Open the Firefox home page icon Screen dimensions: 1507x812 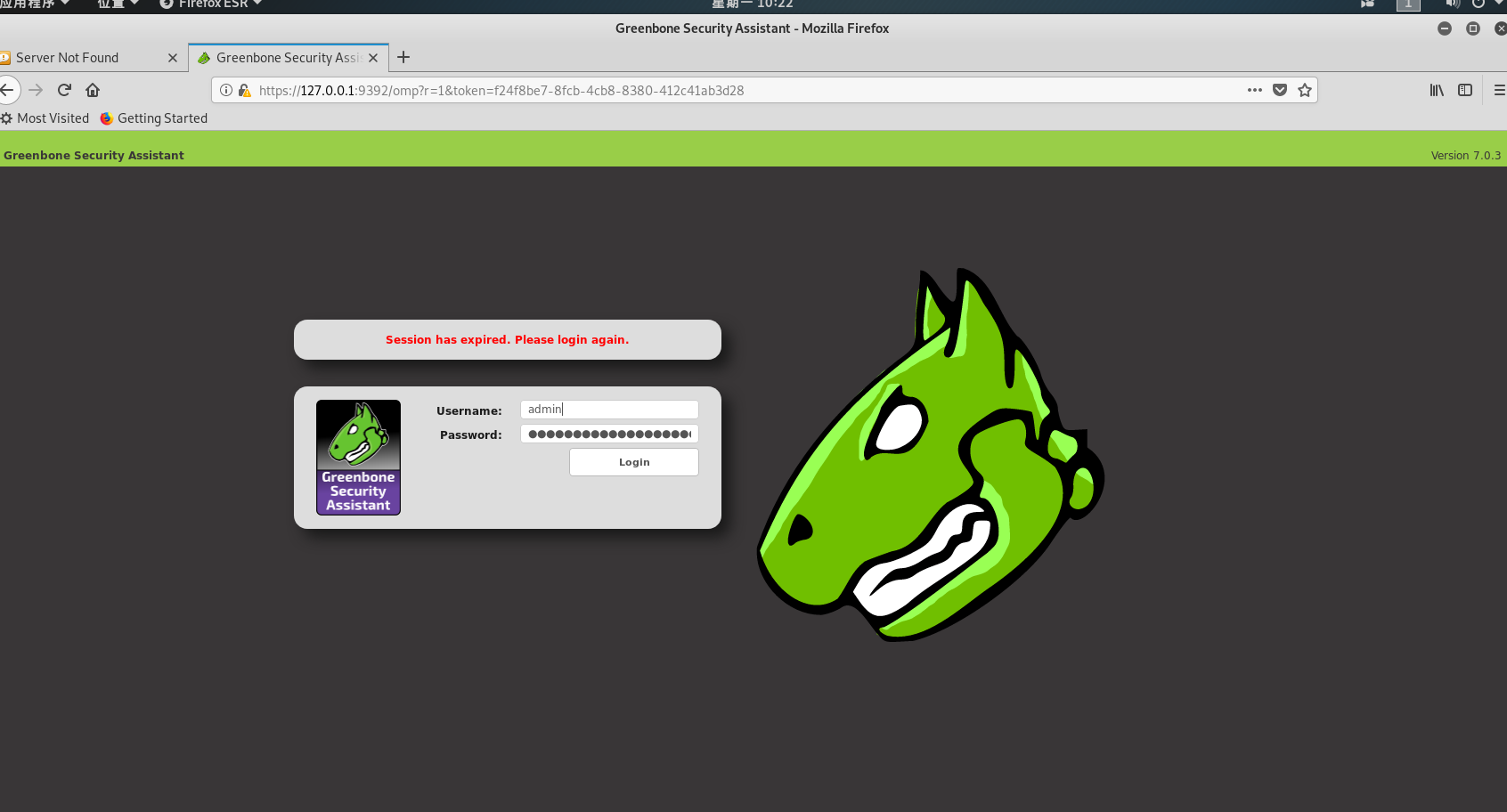(93, 90)
